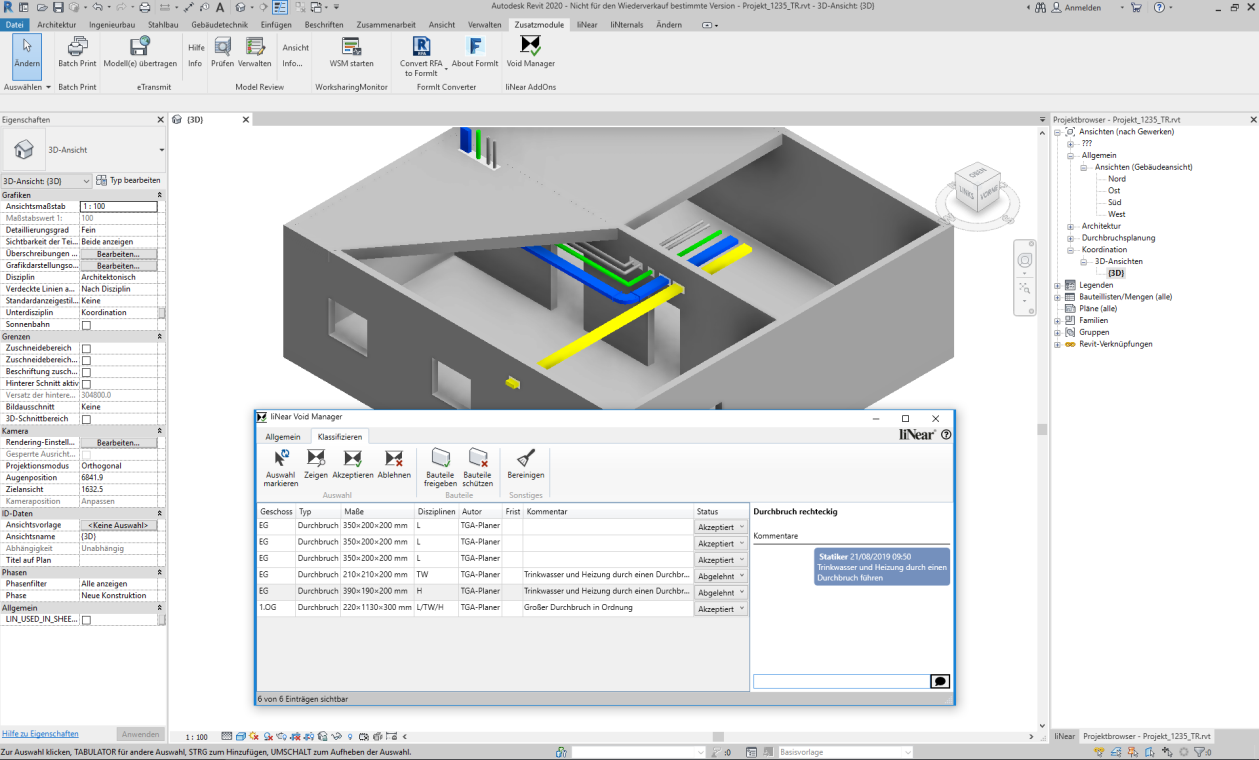
Task: Switch to liNear ribbon tab
Action: click(x=587, y=24)
